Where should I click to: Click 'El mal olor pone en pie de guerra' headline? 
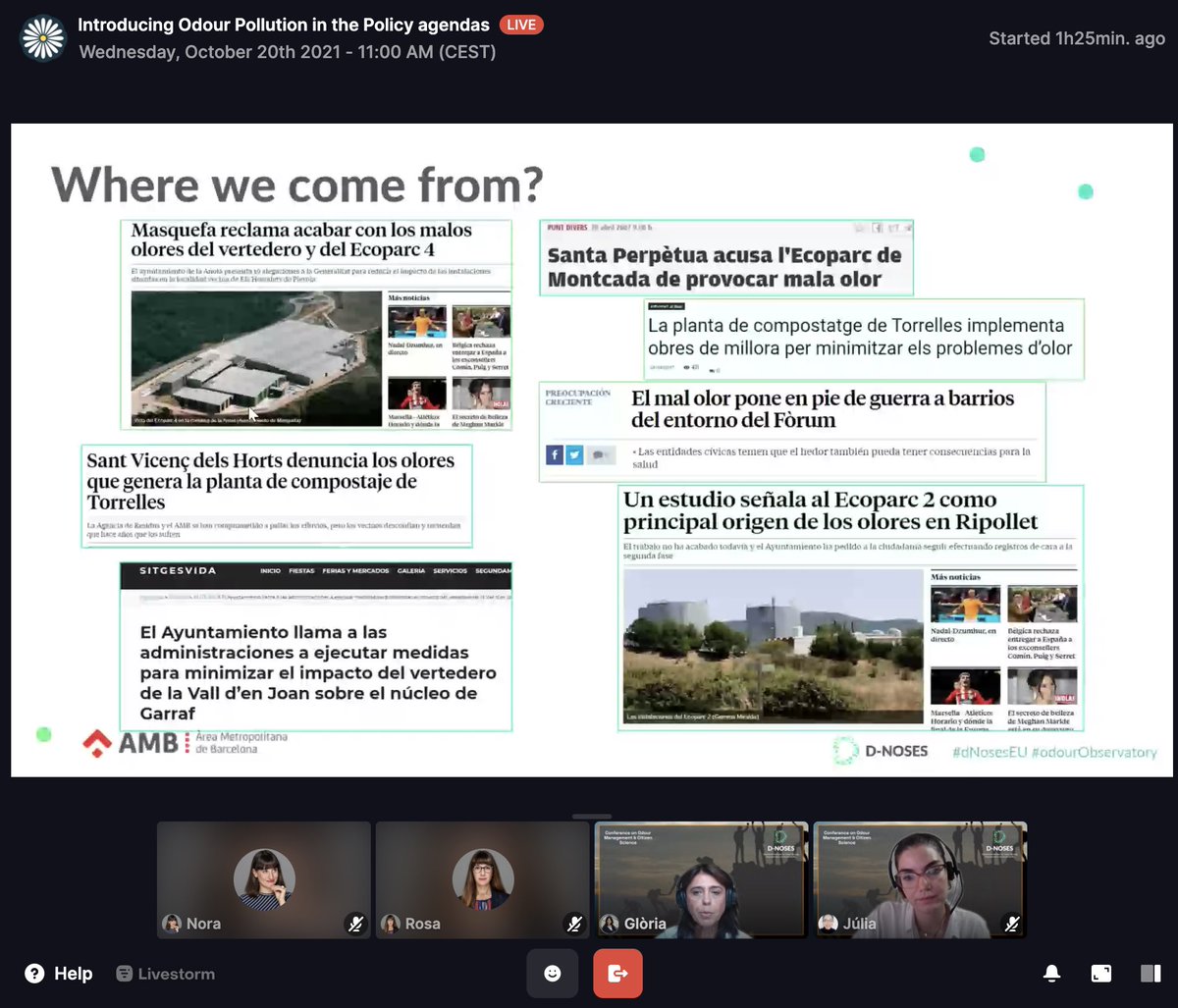[x=823, y=409]
